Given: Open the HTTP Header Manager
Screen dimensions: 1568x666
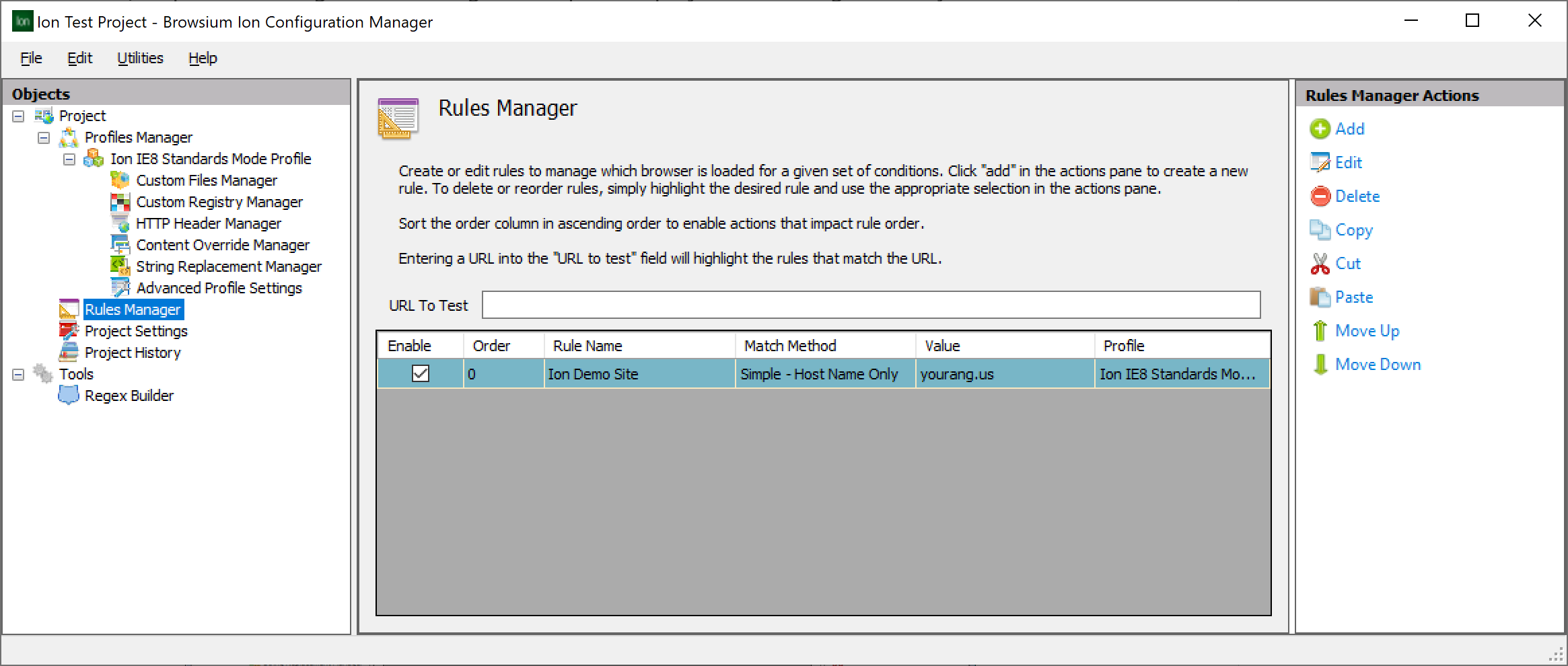Looking at the screenshot, I should 209,223.
